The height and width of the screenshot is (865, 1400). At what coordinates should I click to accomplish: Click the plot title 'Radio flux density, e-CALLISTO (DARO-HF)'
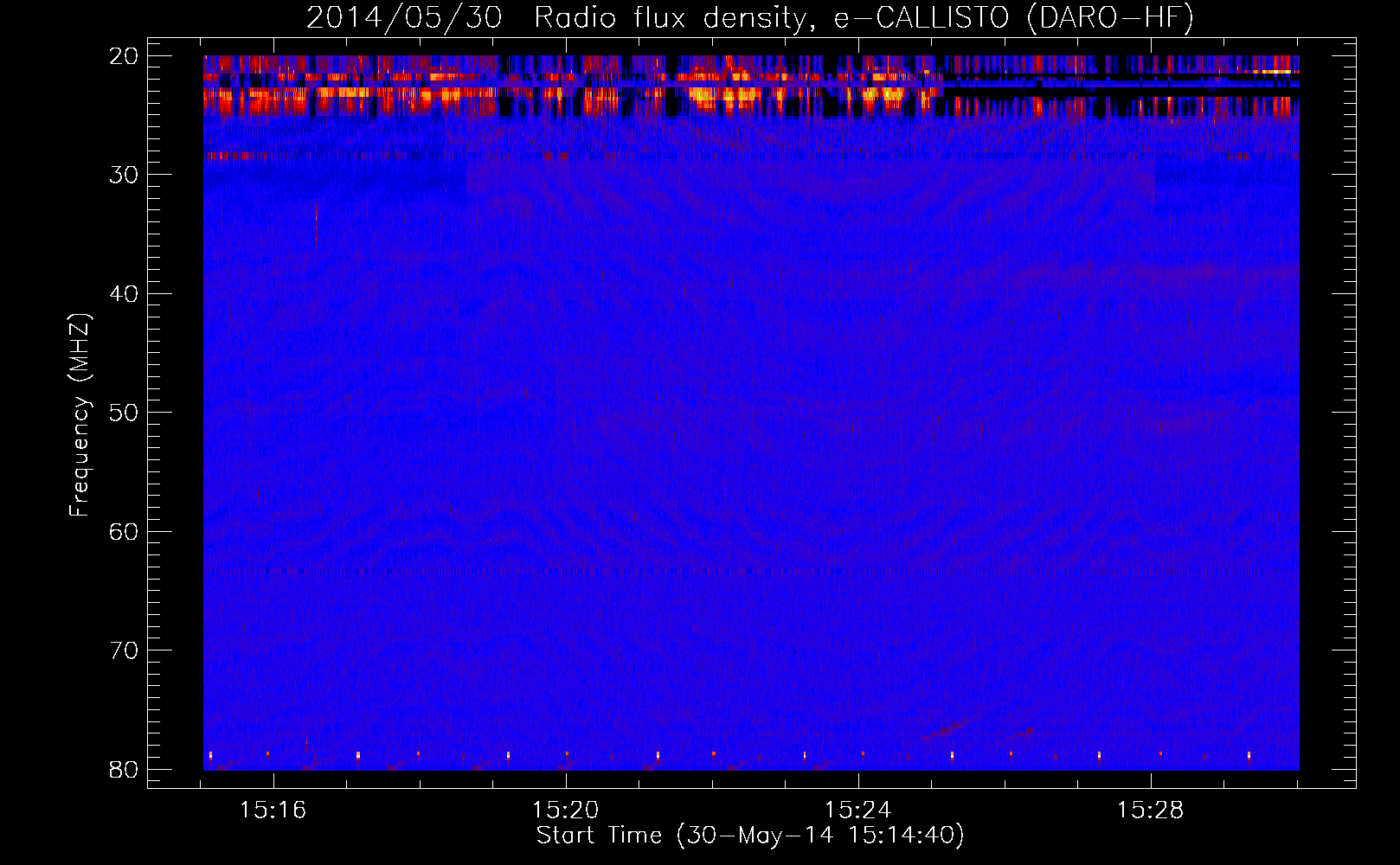[x=864, y=18]
